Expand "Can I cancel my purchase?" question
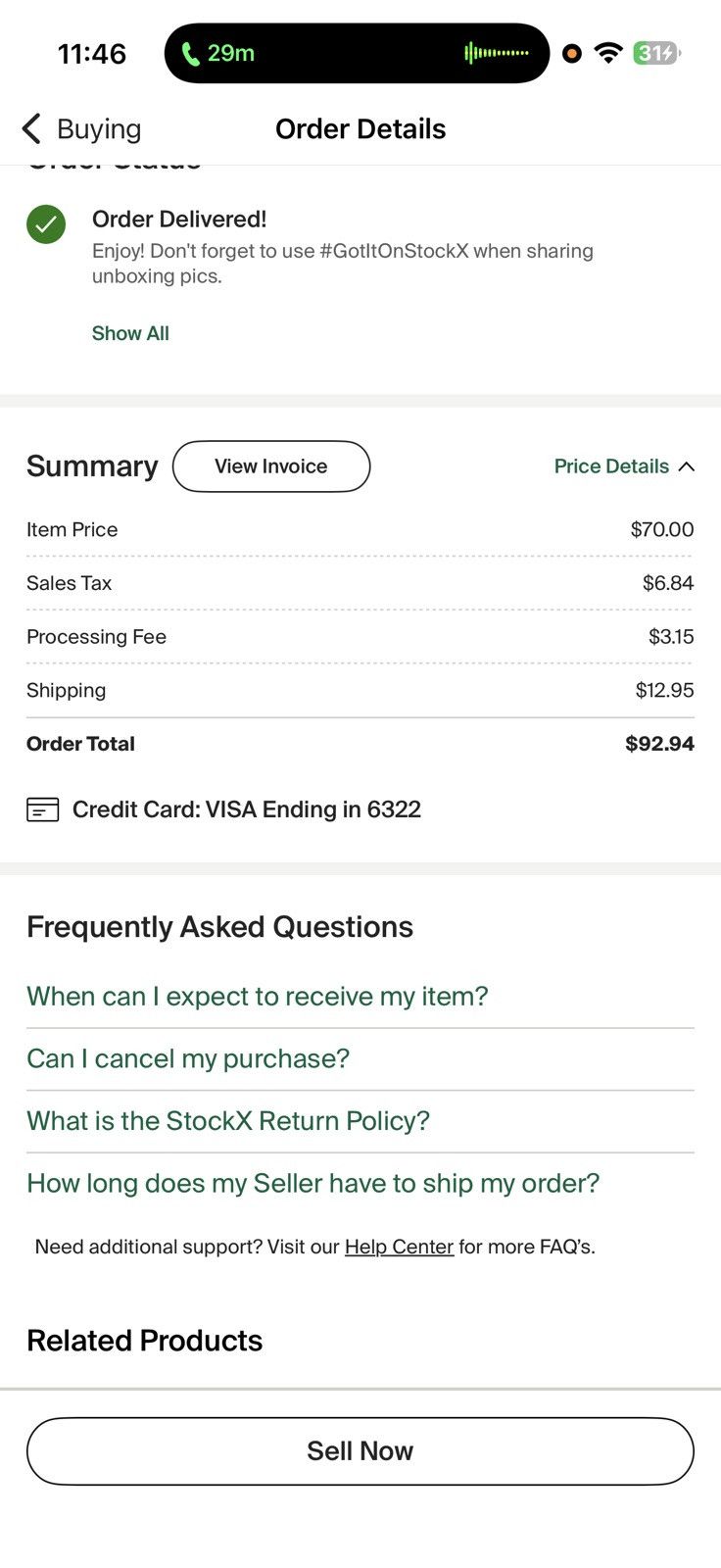The height and width of the screenshot is (1568, 721). pyautogui.click(x=188, y=1058)
